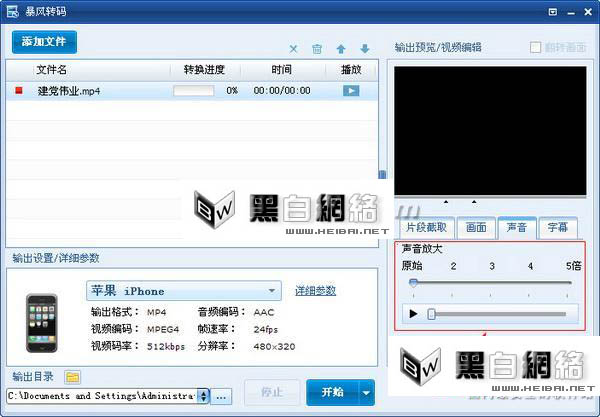Click the trash icon to clear list
This screenshot has height=417, width=600.
pos(317,49)
